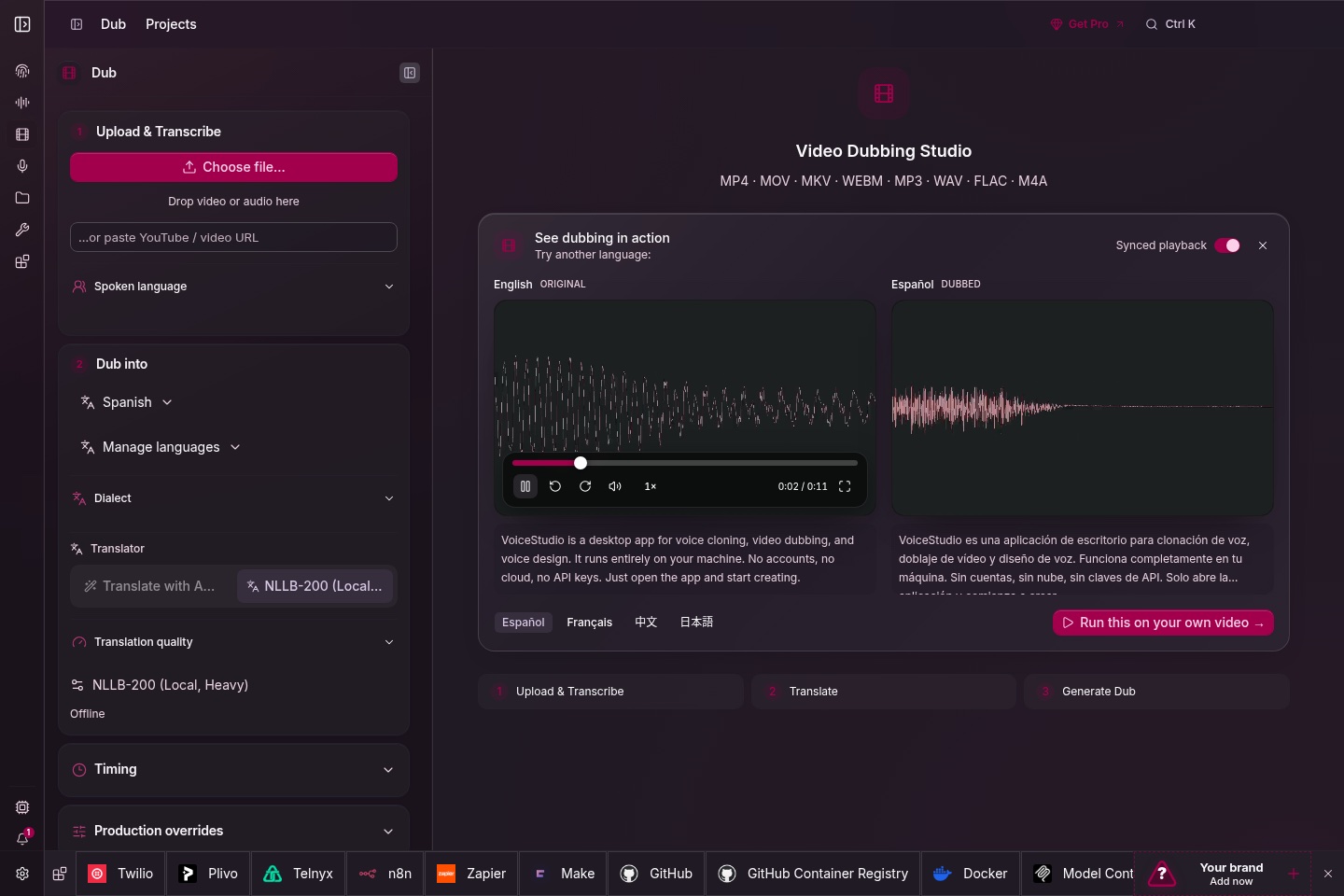
Task: Click the CPU chip icon in sidebar
Action: point(22,807)
